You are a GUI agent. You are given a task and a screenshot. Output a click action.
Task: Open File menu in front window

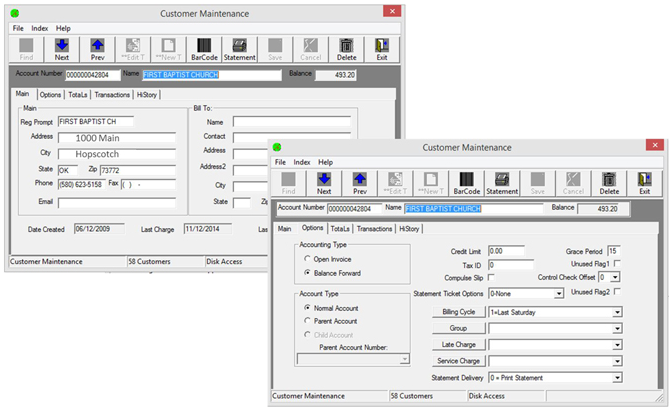click(x=280, y=162)
